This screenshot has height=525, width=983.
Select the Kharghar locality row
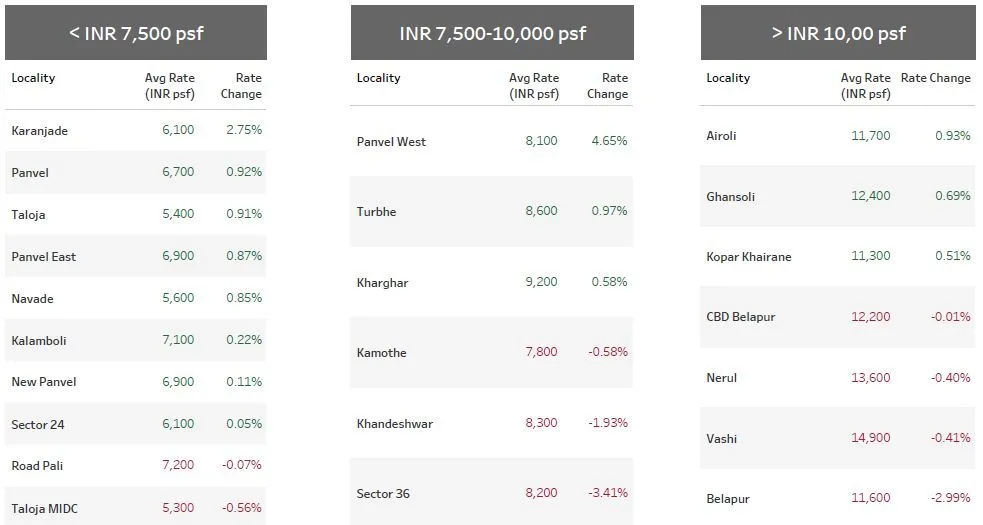coord(383,283)
